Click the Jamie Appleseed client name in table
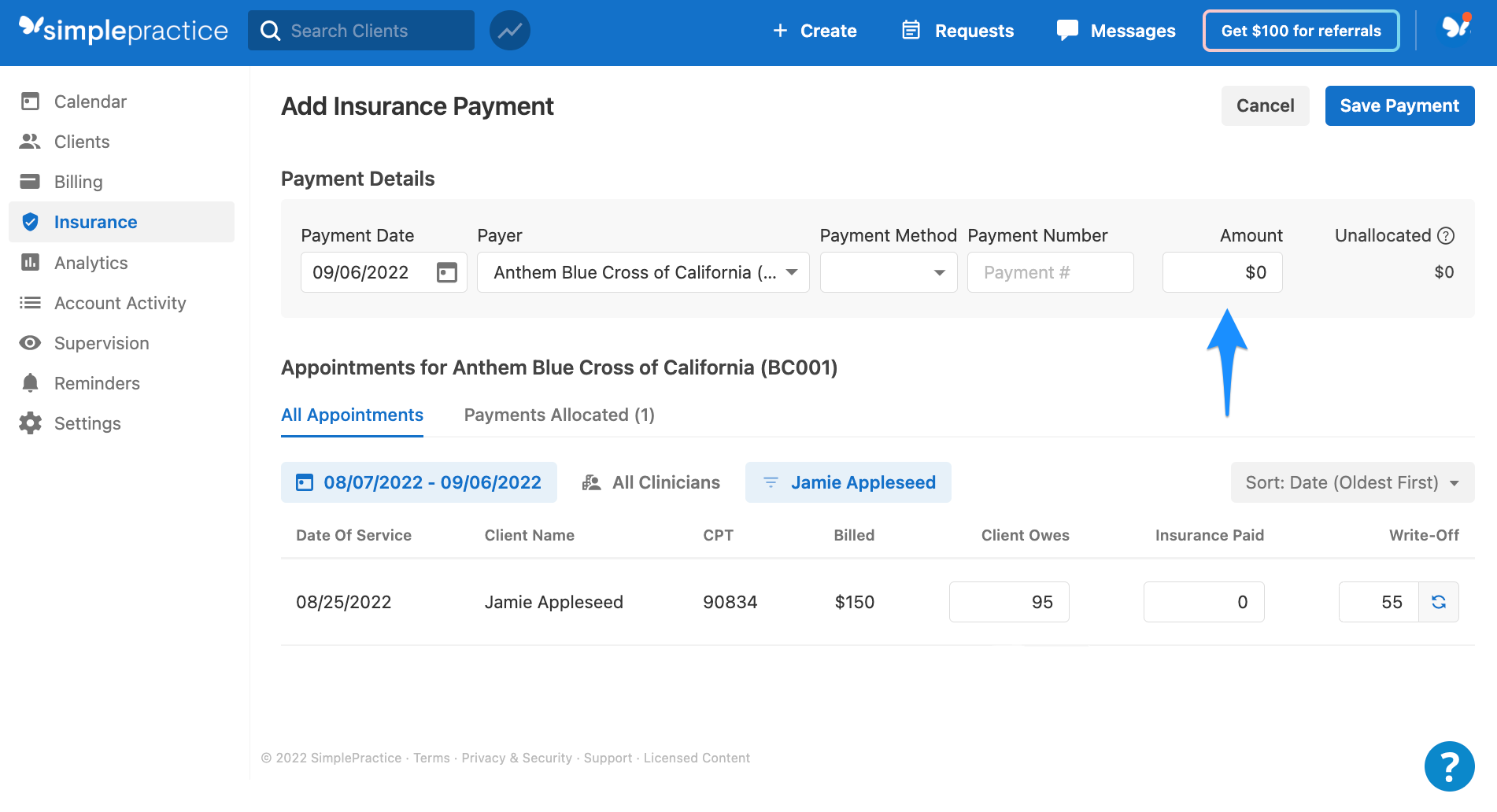Screen dimensions: 1497x812 (x=553, y=602)
